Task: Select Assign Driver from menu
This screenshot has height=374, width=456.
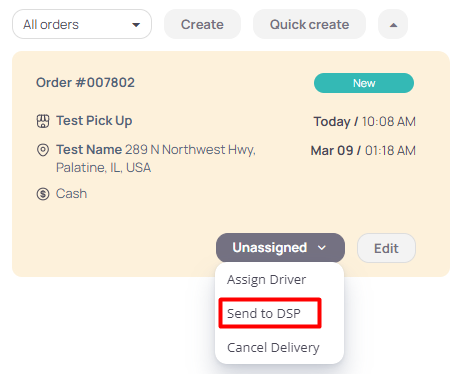Action: coord(266,279)
